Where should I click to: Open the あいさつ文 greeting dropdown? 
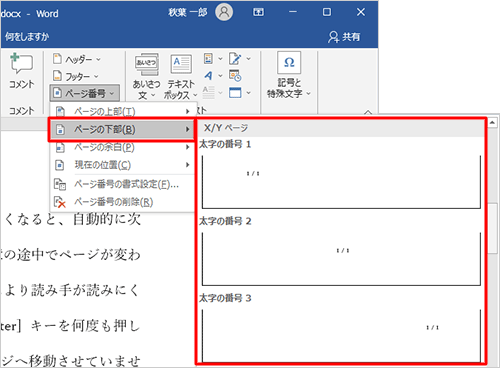pyautogui.click(x=146, y=77)
